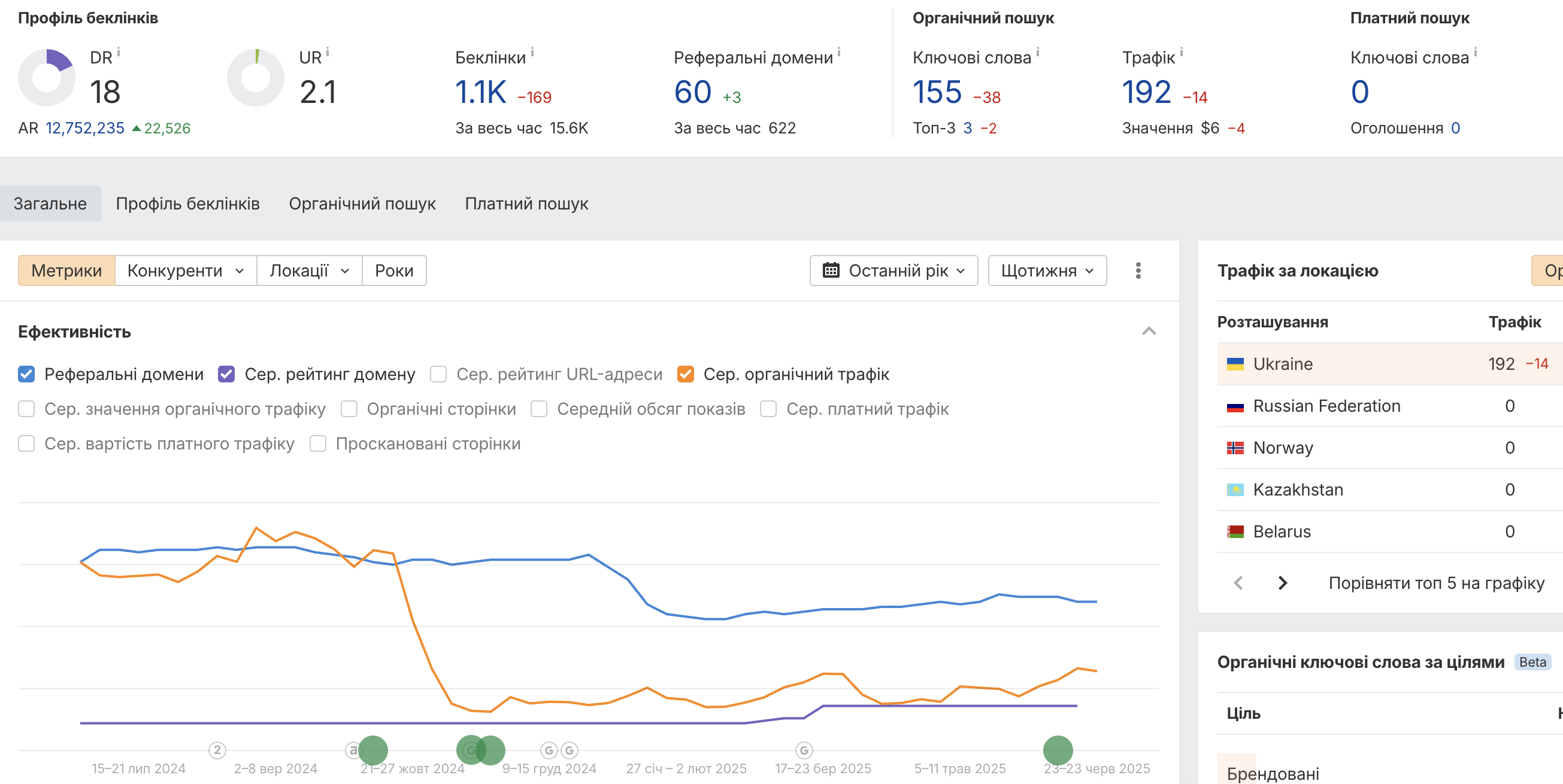Click the Norway location row
Viewport: 1563px width, 784px height.
point(1389,448)
